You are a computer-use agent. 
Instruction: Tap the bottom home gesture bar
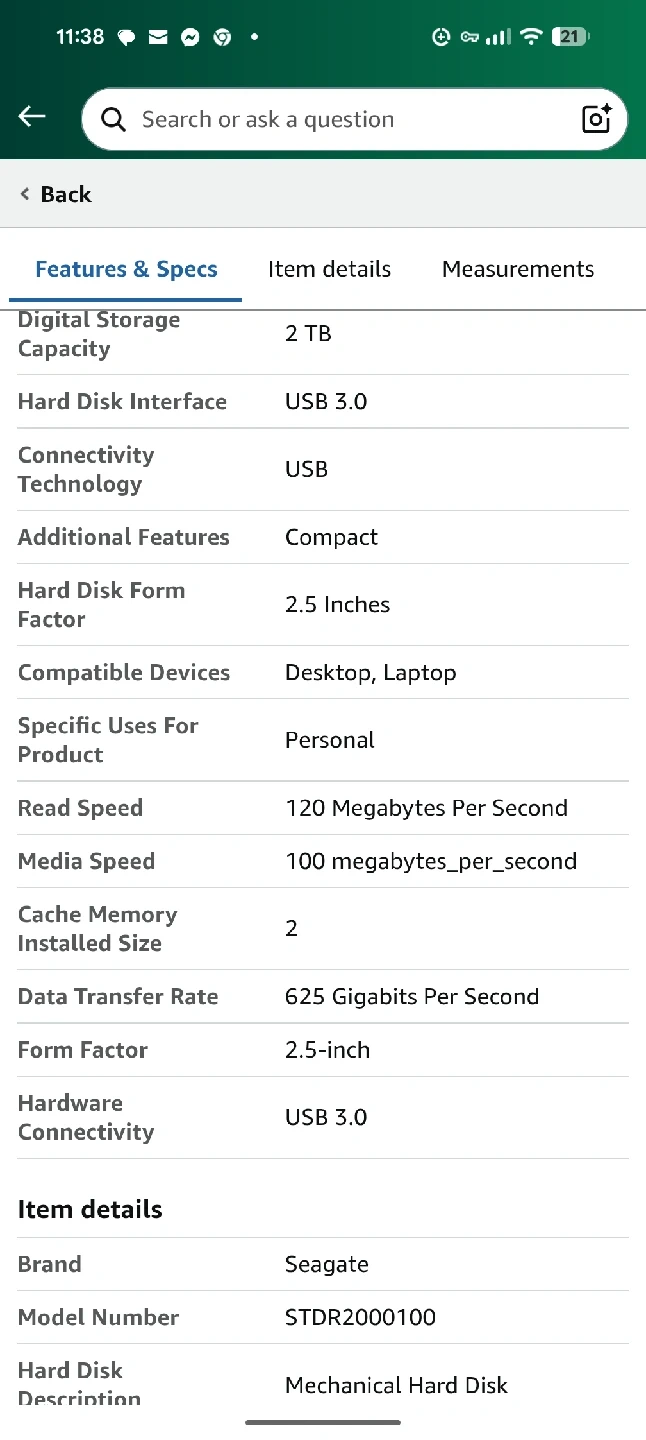click(323, 1421)
